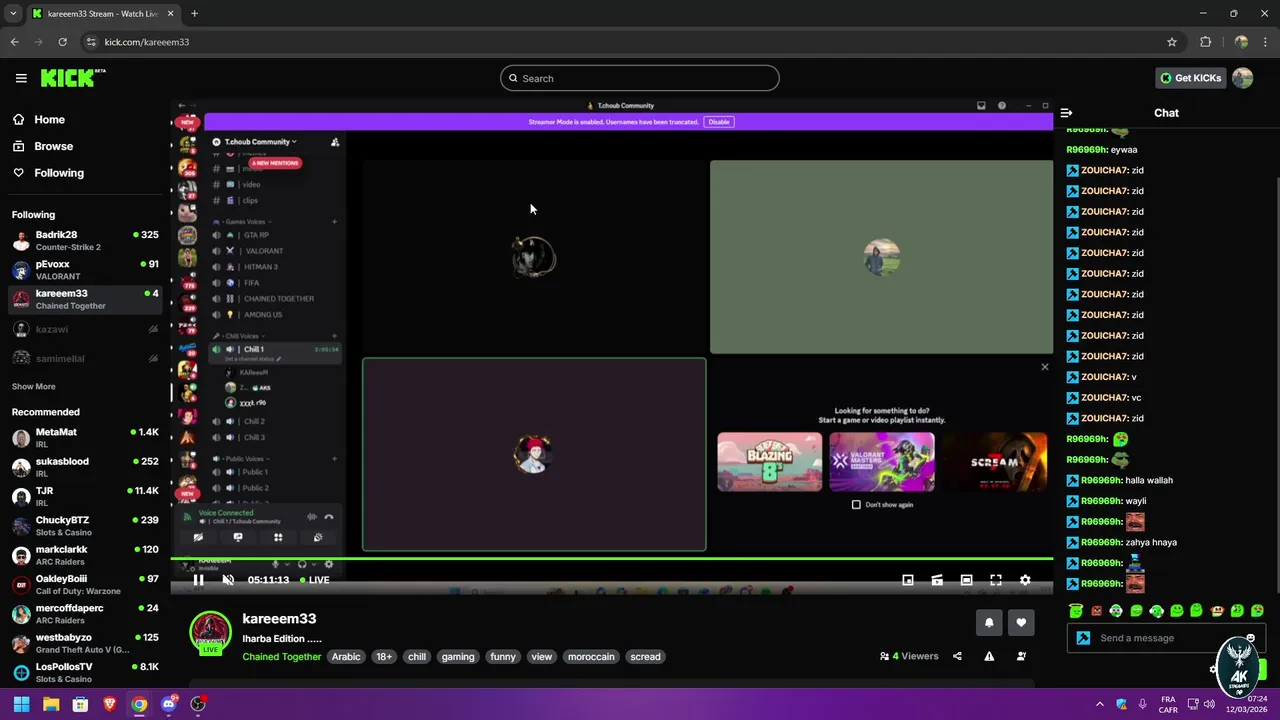This screenshot has width=1280, height=720.
Task: Select samimellal in the Following list
Action: [85, 358]
